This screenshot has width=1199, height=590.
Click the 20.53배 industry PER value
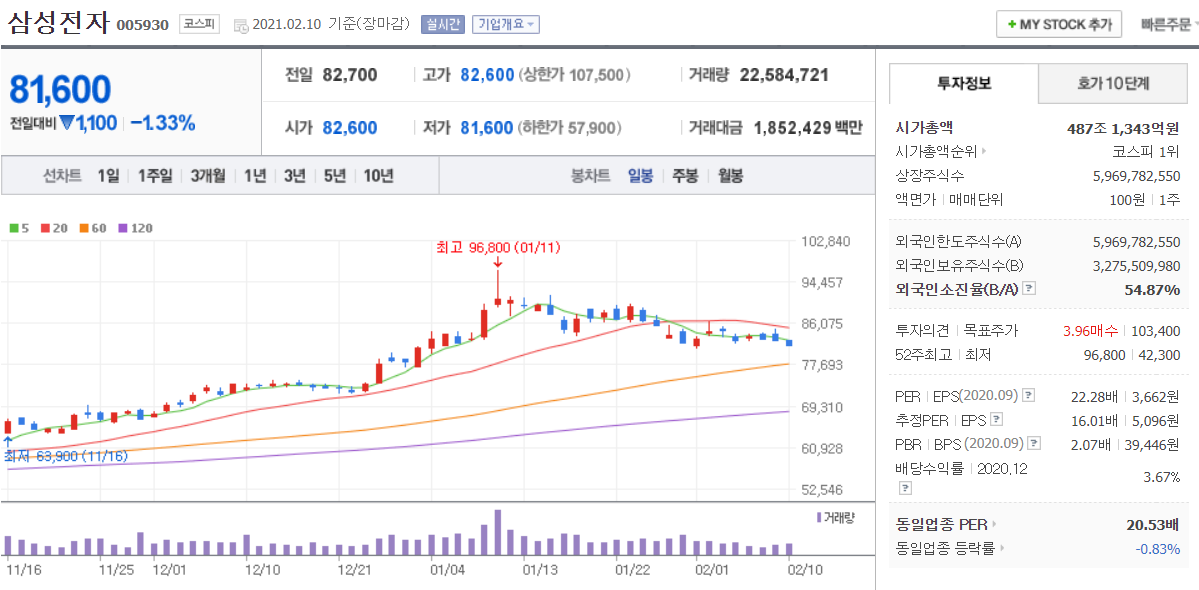(x=1153, y=524)
